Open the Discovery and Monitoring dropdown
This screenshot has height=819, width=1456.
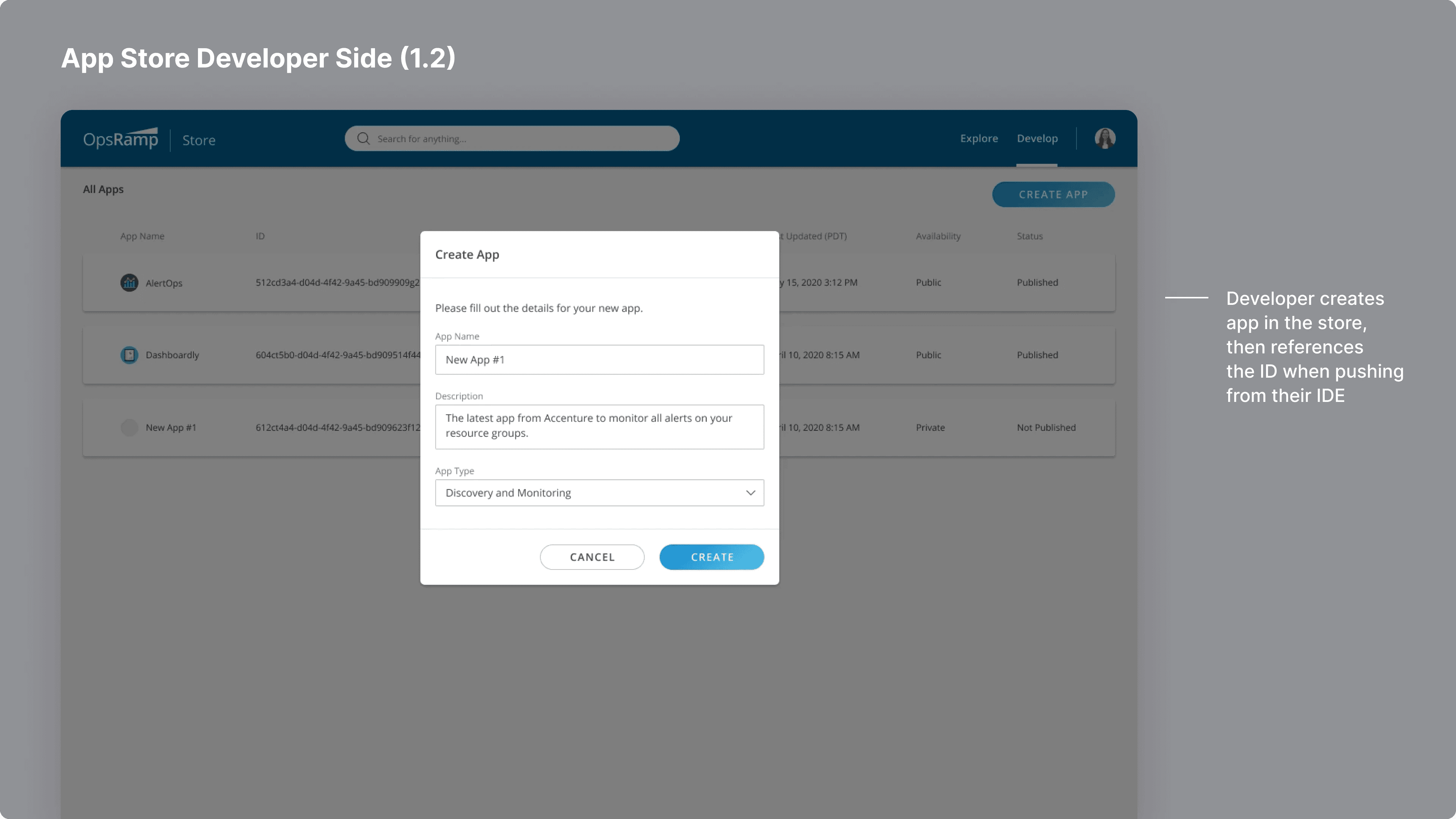[599, 493]
